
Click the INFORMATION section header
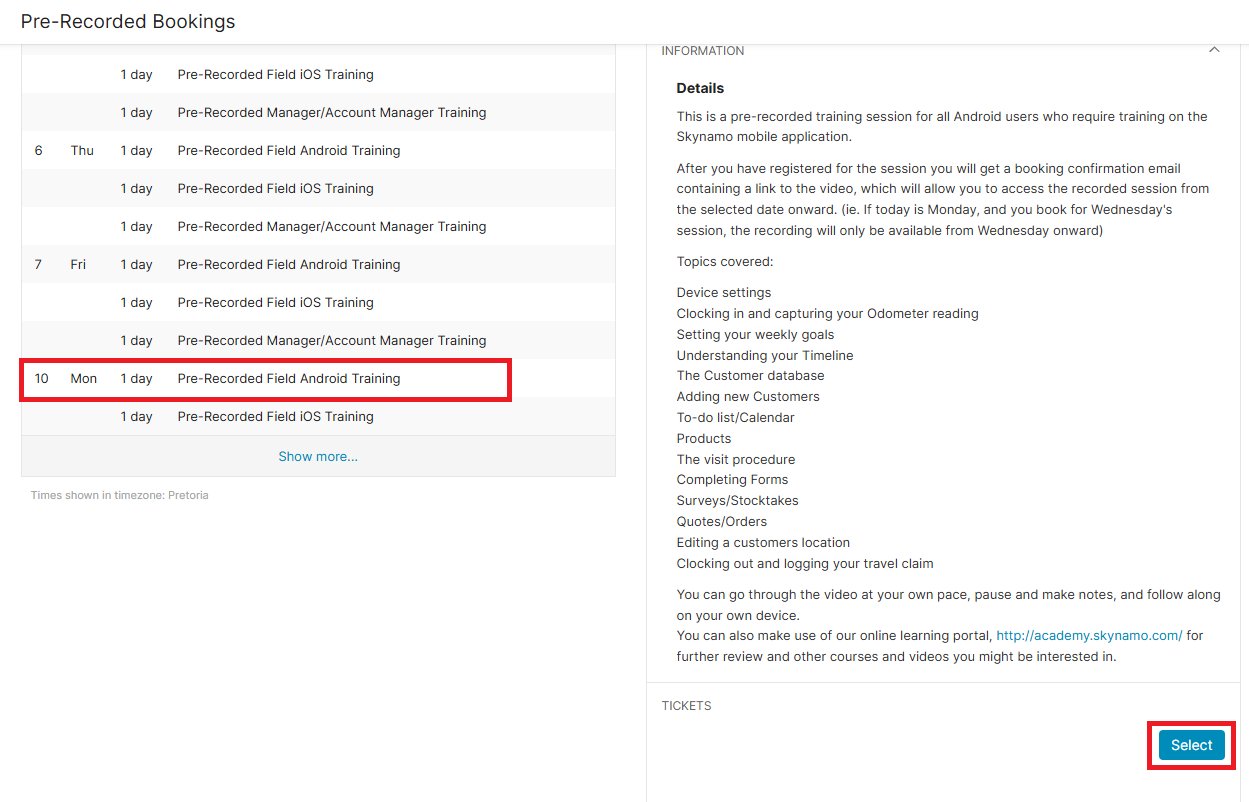[x=703, y=51]
